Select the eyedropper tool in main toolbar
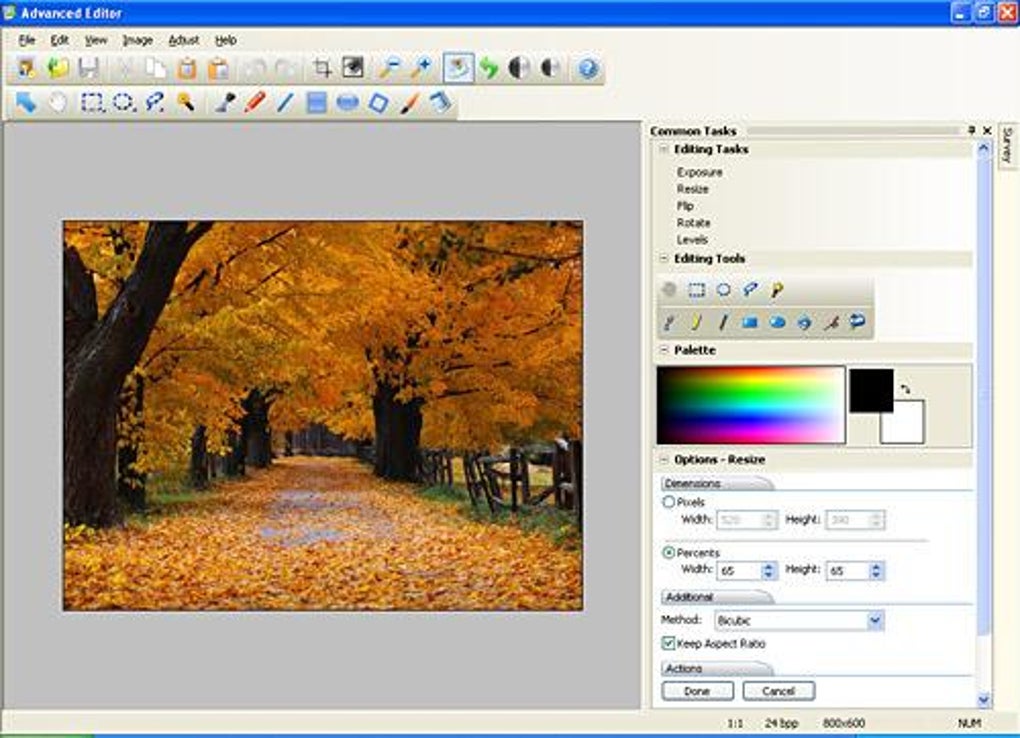This screenshot has height=738, width=1020. 224,102
